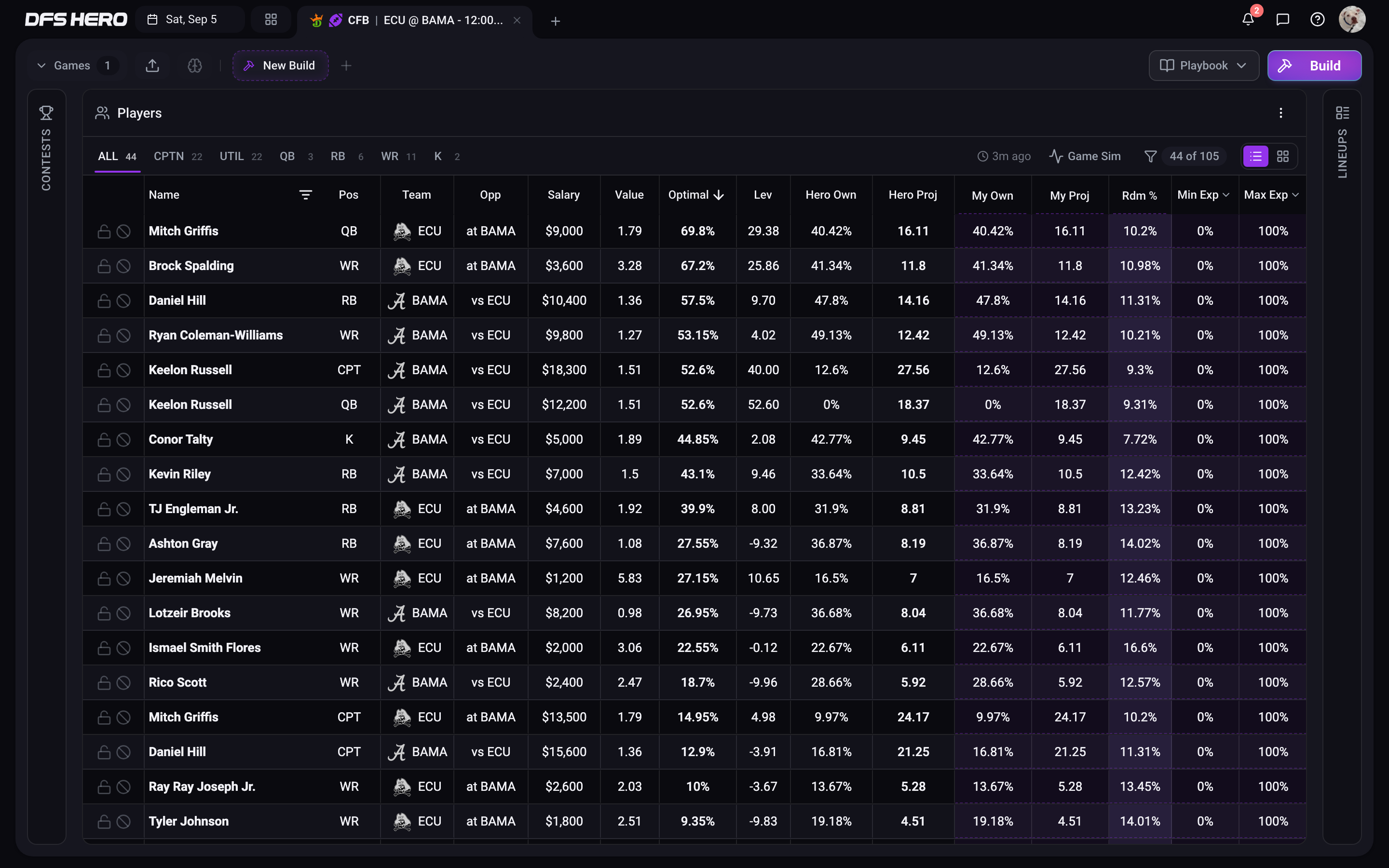This screenshot has height=868, width=1389.
Task: Click the Salary column header
Action: click(564, 195)
